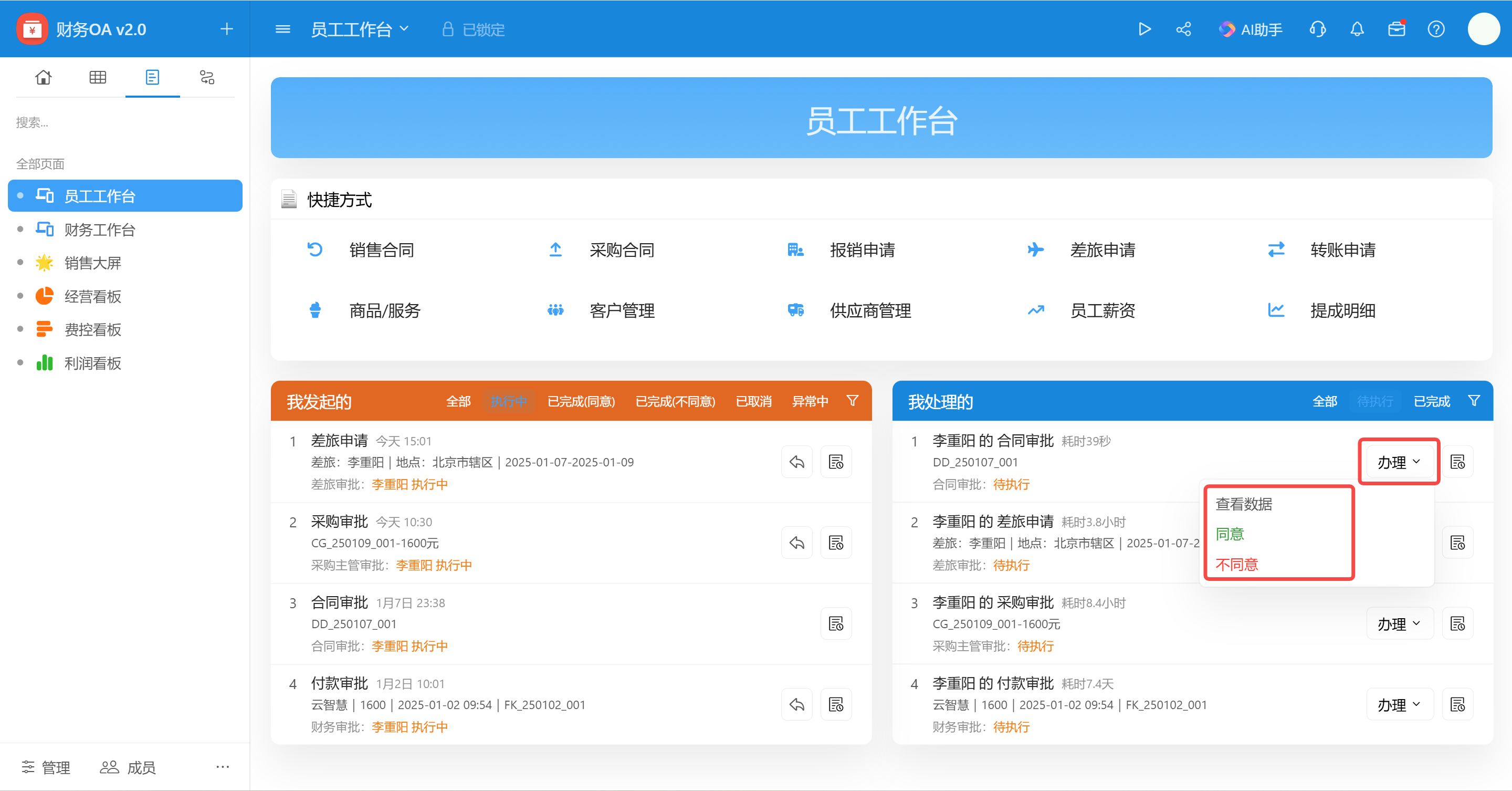Select the pages document sidebar tab
The width and height of the screenshot is (1512, 791).
point(152,78)
